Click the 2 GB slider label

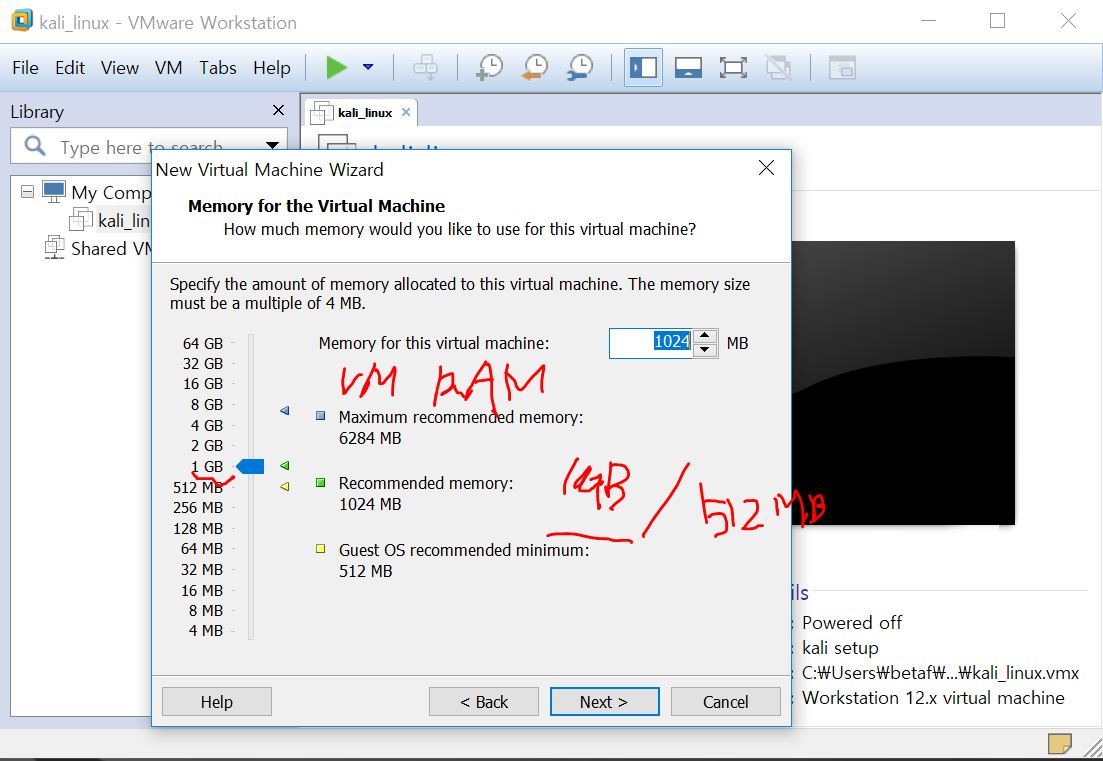pyautogui.click(x=206, y=445)
